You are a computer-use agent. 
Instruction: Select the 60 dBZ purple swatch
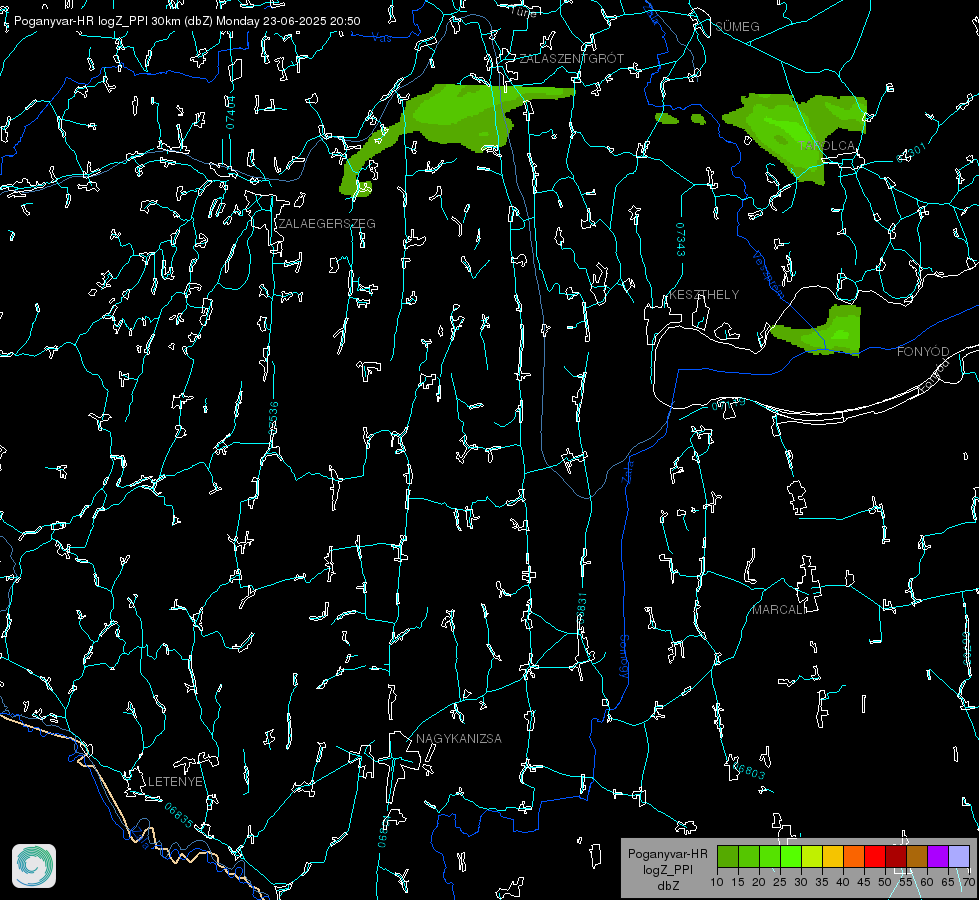[937, 856]
